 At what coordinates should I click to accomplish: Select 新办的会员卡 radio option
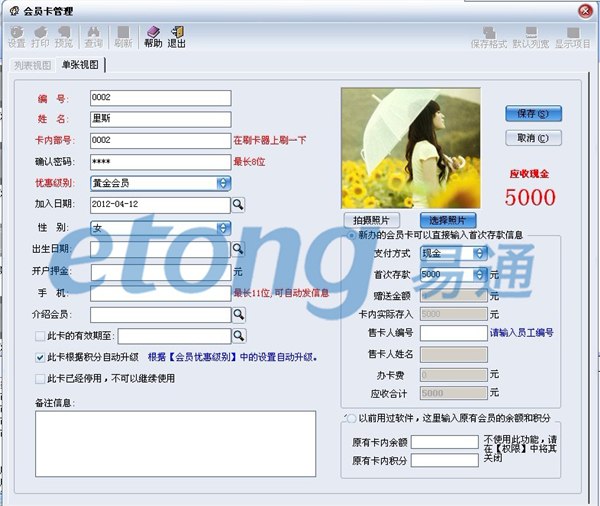tap(351, 235)
